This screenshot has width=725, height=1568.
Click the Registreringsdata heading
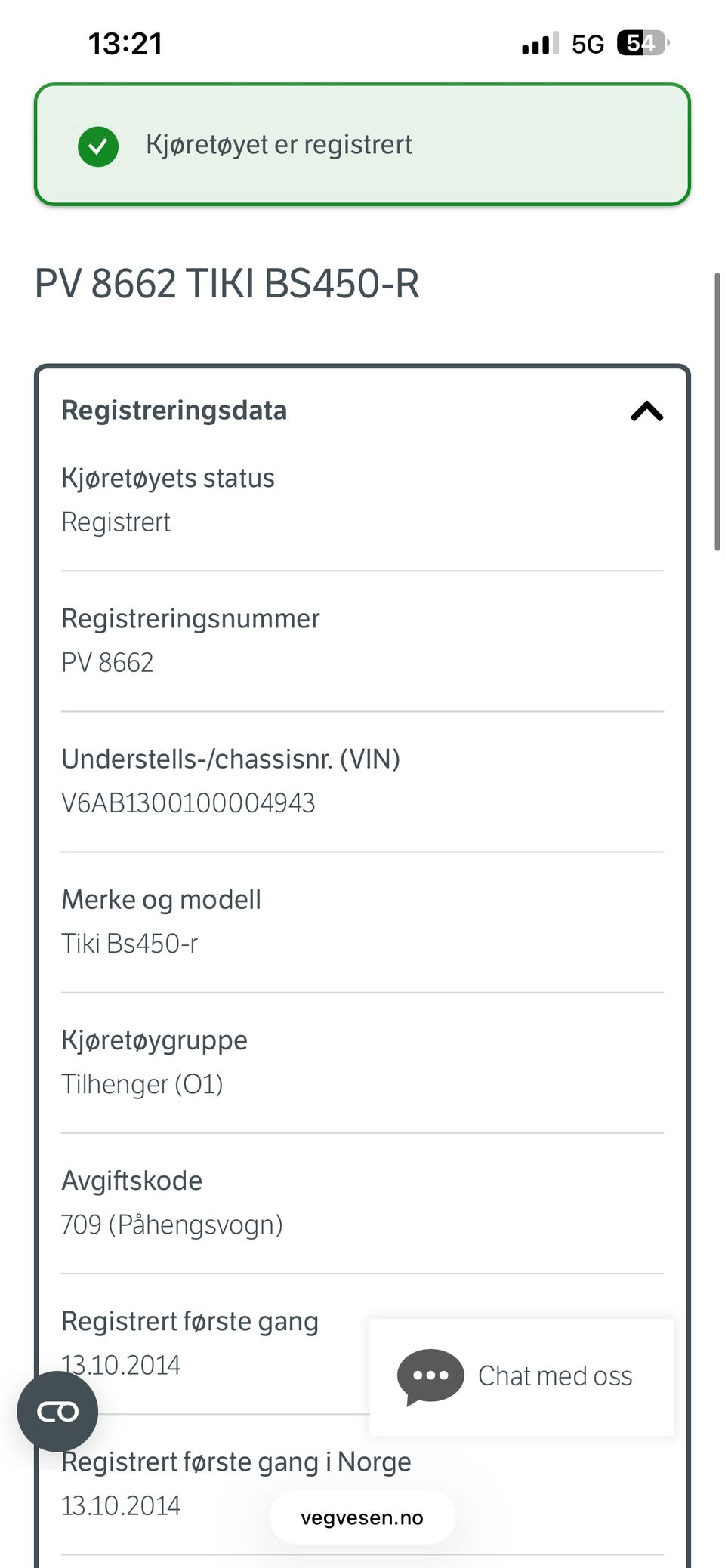coord(174,410)
